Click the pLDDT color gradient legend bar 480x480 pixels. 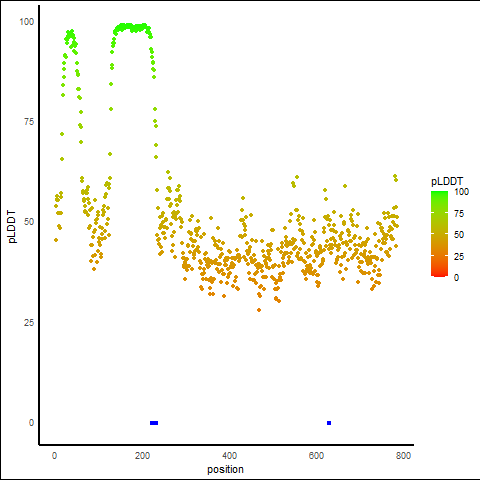[x=439, y=234]
